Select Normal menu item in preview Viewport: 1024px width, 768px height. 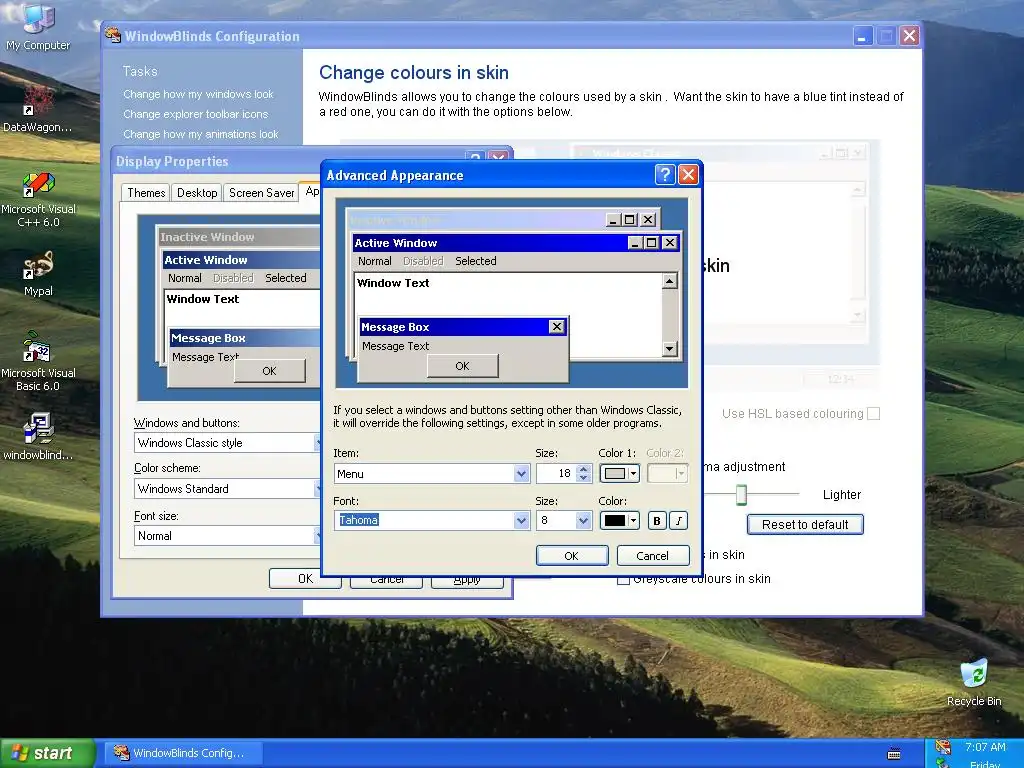[374, 261]
